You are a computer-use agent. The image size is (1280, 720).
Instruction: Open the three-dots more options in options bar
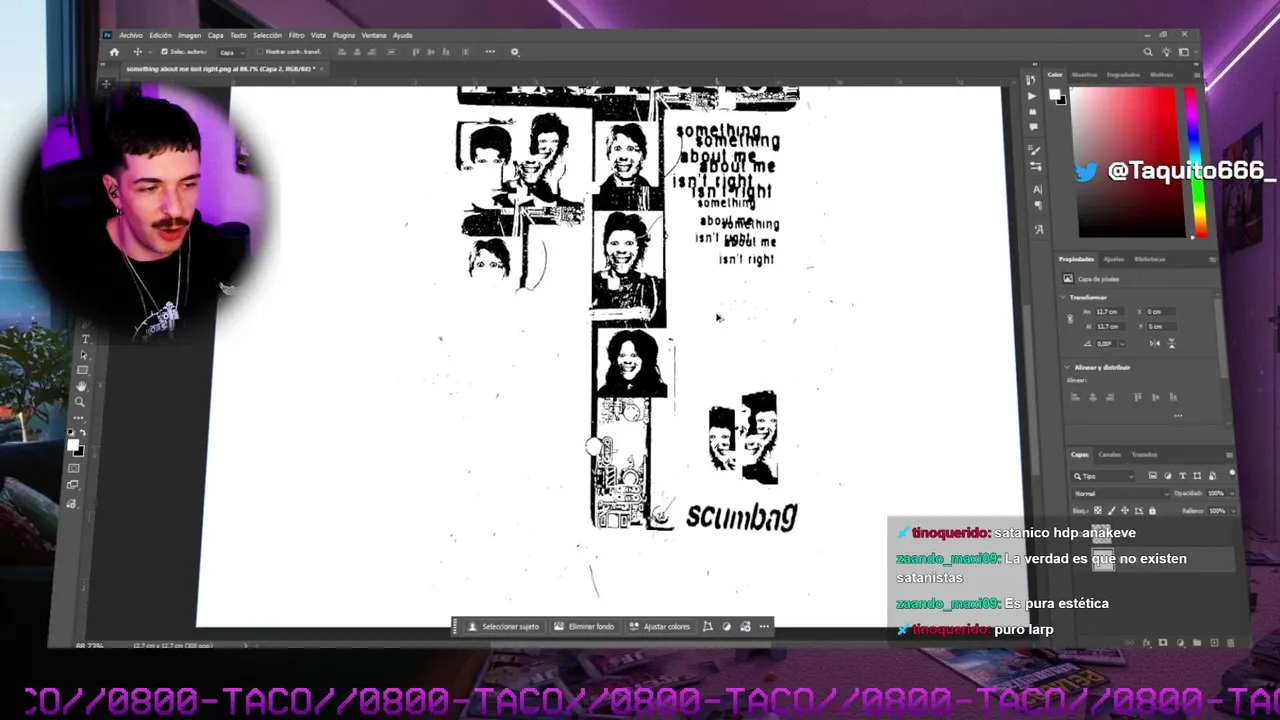point(490,52)
